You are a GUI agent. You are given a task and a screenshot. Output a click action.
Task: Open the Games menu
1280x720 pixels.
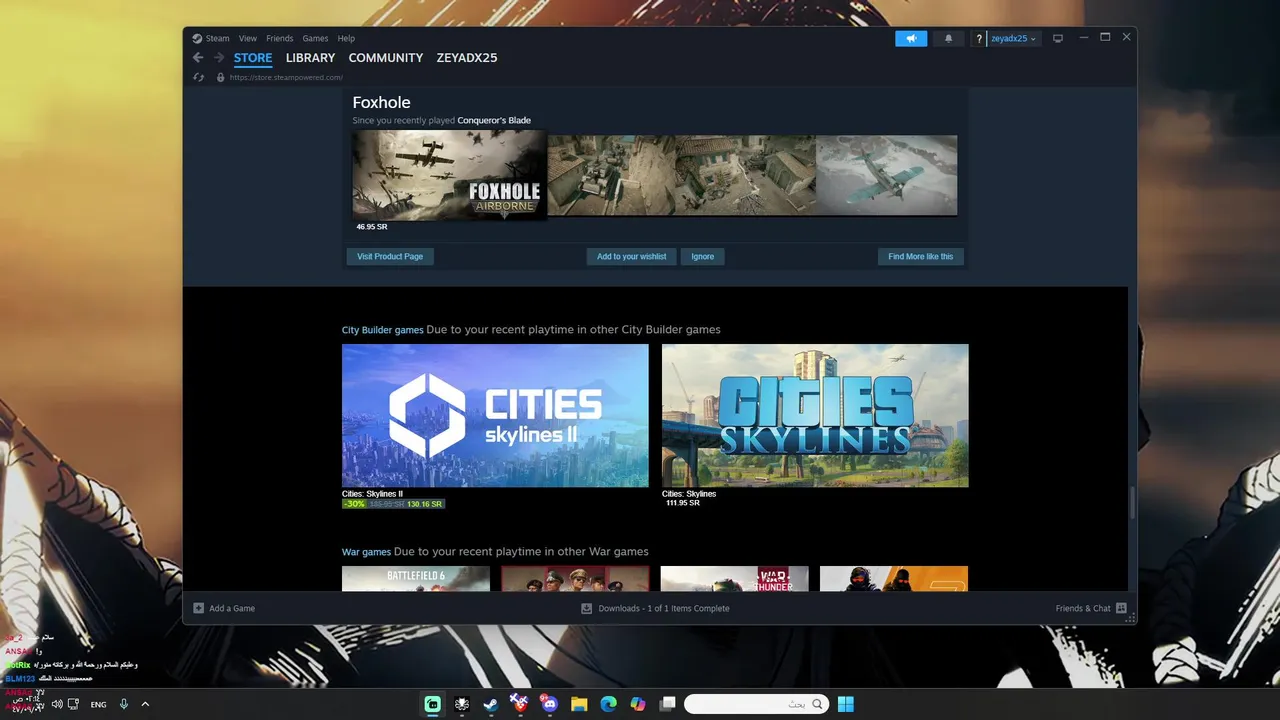[x=315, y=38]
